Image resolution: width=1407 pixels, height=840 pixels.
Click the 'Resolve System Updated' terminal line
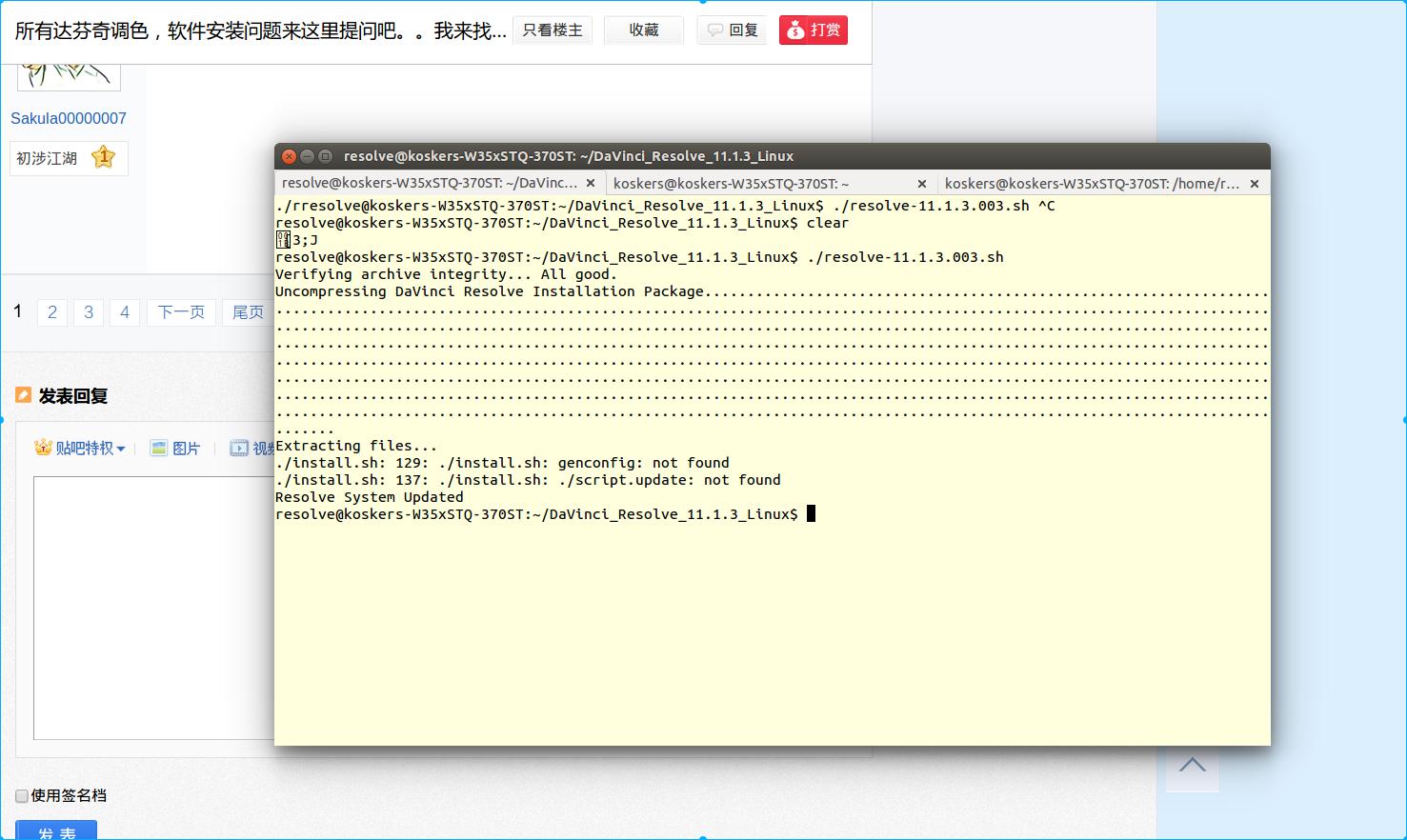coord(370,497)
